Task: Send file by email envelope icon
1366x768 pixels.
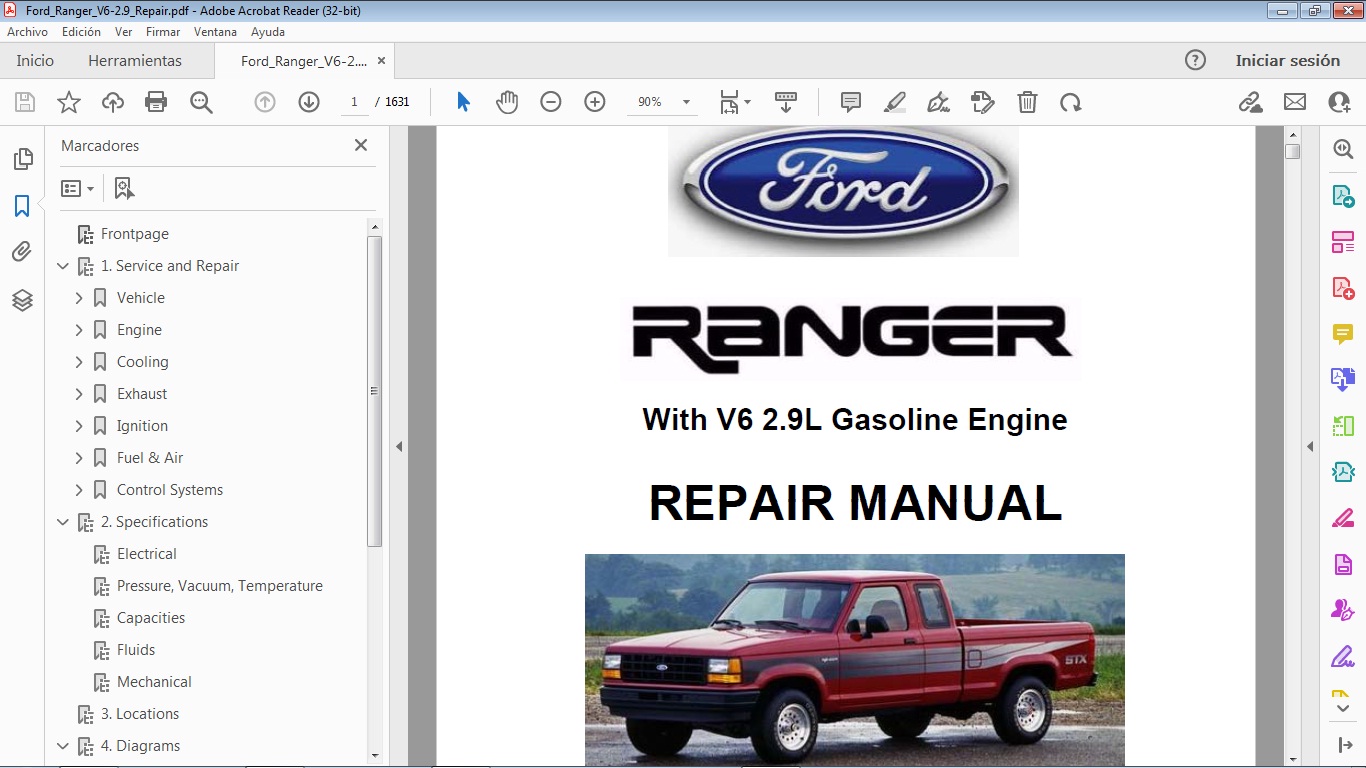Action: (1295, 102)
